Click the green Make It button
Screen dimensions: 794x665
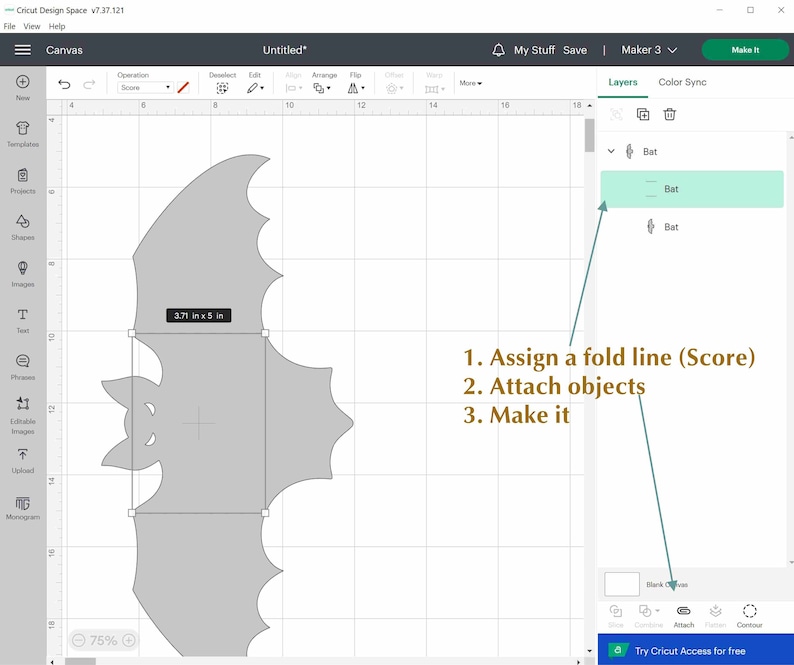click(x=745, y=50)
